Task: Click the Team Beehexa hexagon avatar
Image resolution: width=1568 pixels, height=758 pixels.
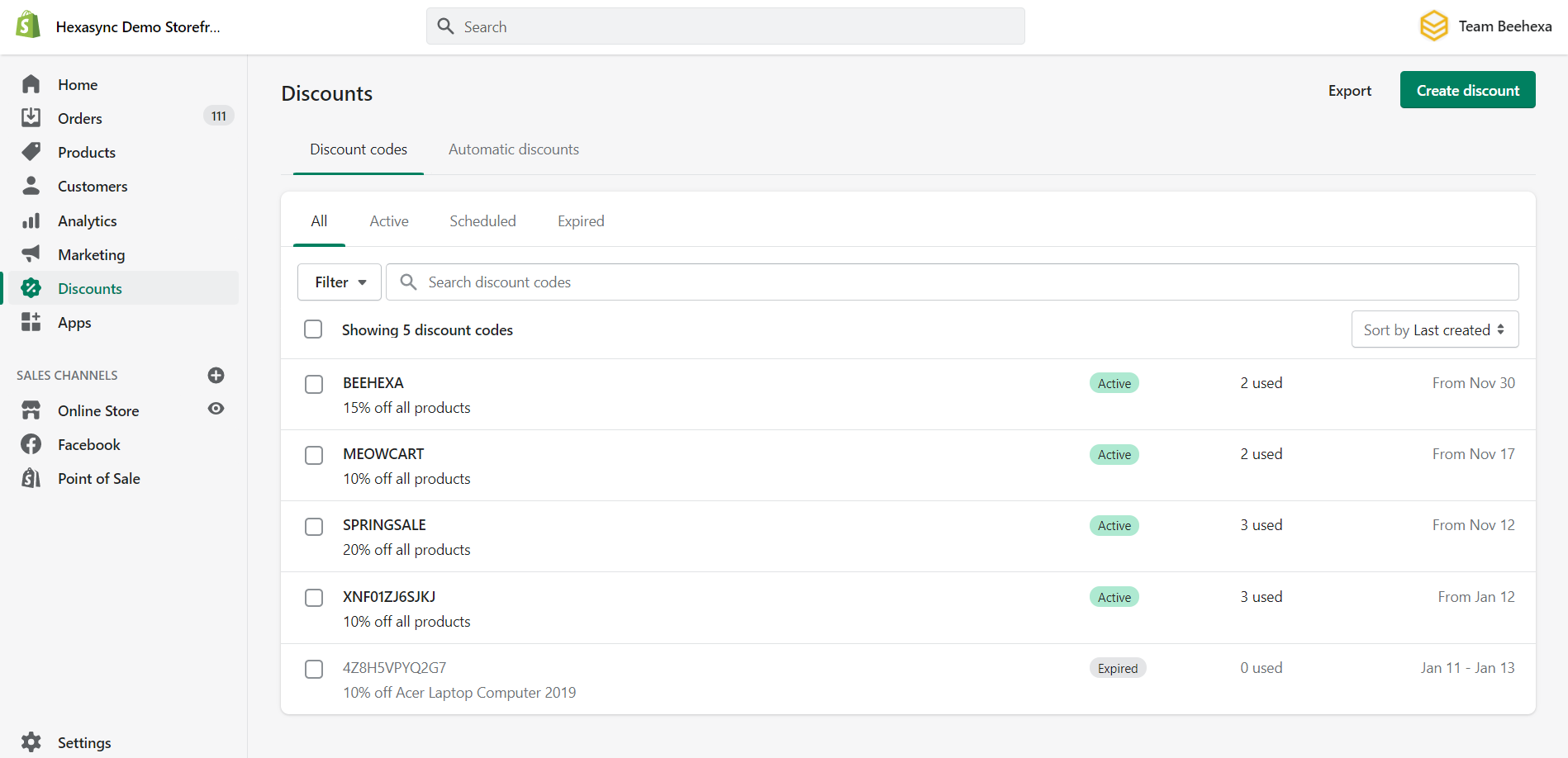Action: point(1434,26)
